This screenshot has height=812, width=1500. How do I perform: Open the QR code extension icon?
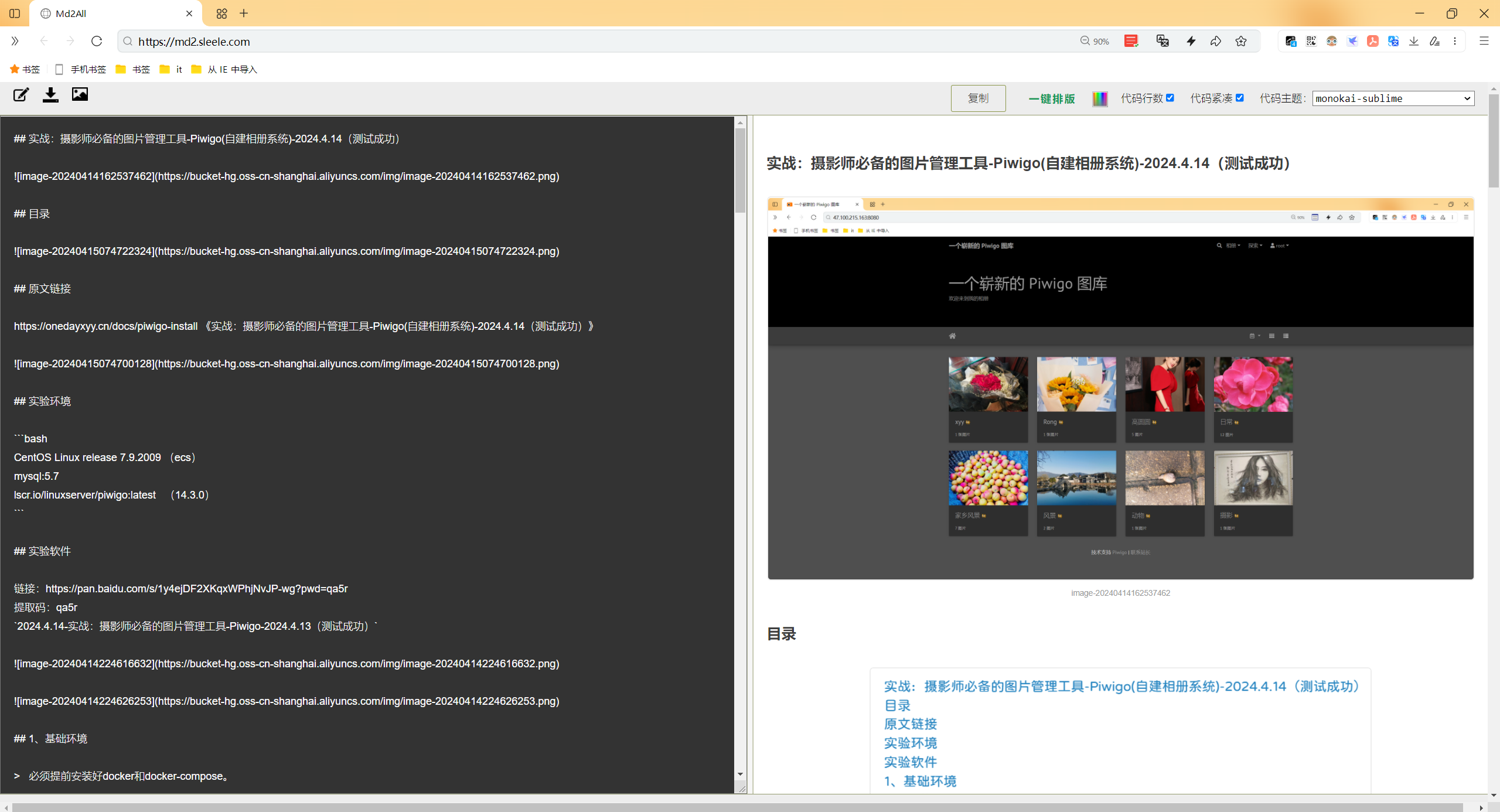(1311, 41)
